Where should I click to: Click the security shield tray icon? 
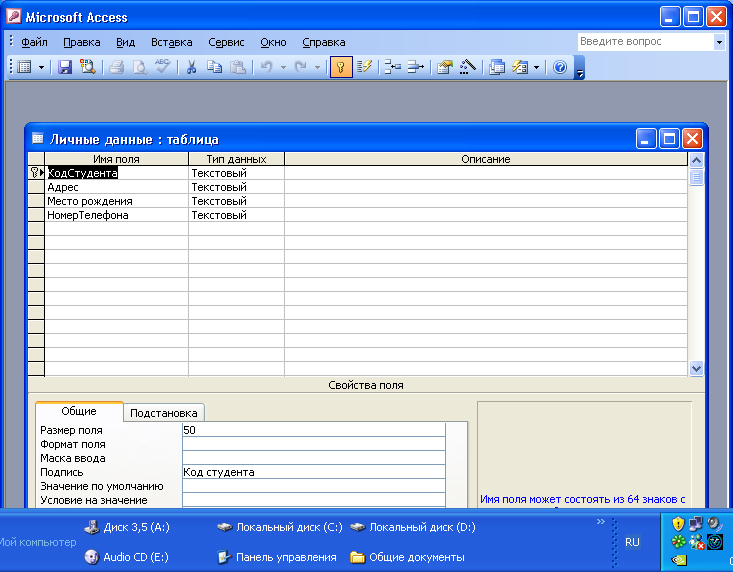pyautogui.click(x=678, y=524)
